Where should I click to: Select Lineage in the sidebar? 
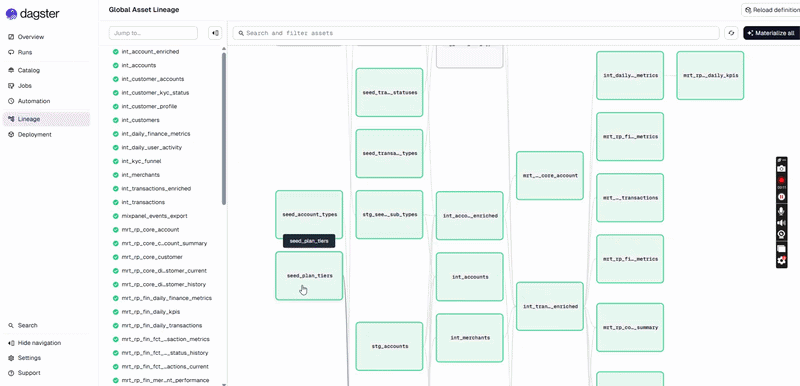pos(46,119)
